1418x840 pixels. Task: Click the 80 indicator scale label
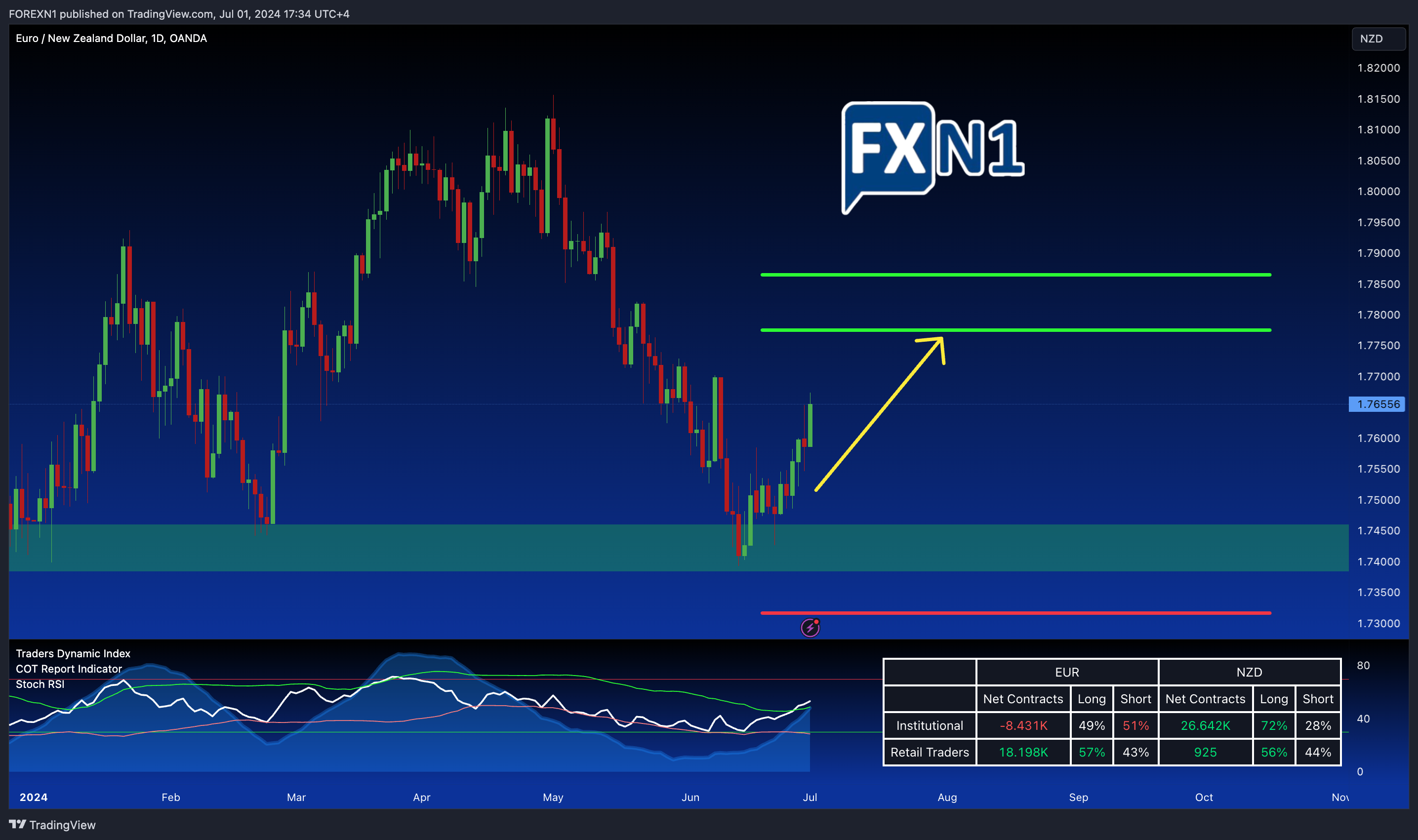1363,665
